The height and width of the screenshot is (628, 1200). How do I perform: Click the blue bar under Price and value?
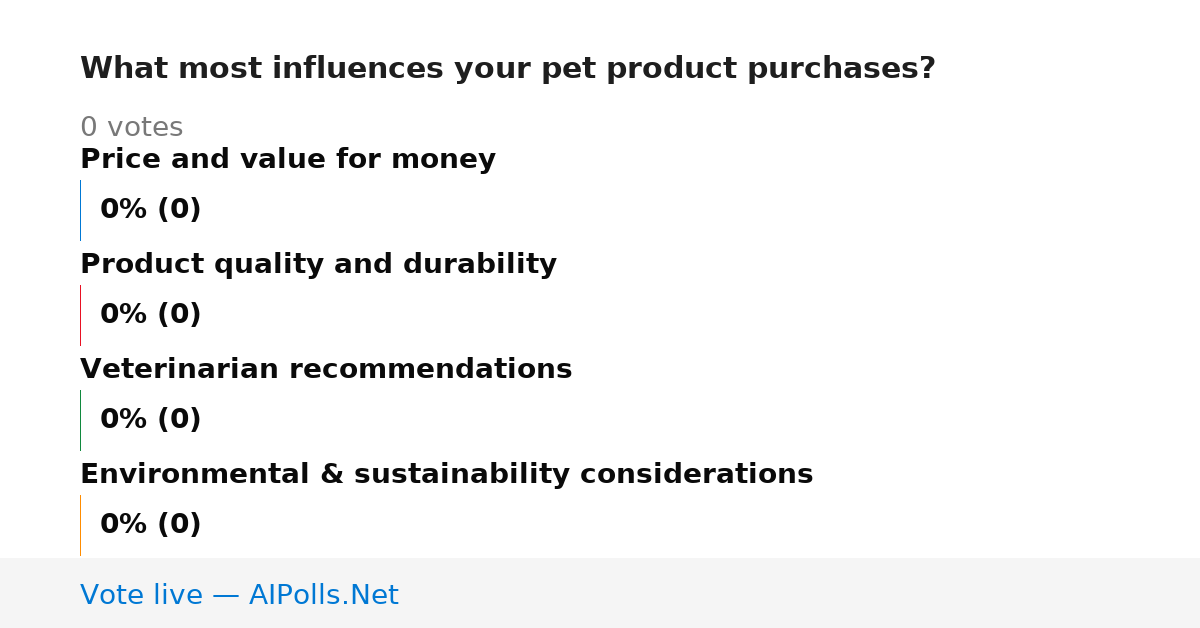[80, 210]
